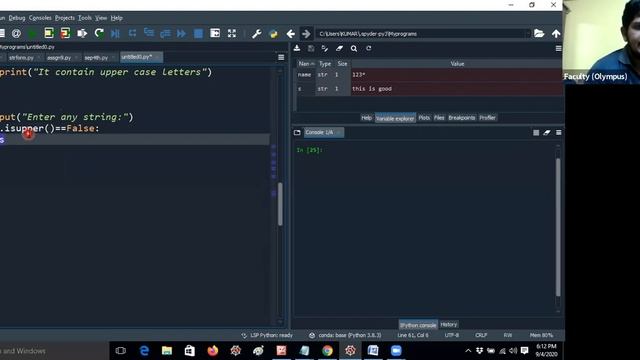This screenshot has height=360, width=640.
Task: Click the editor vertical scrollbar thumb
Action: coord(280,204)
